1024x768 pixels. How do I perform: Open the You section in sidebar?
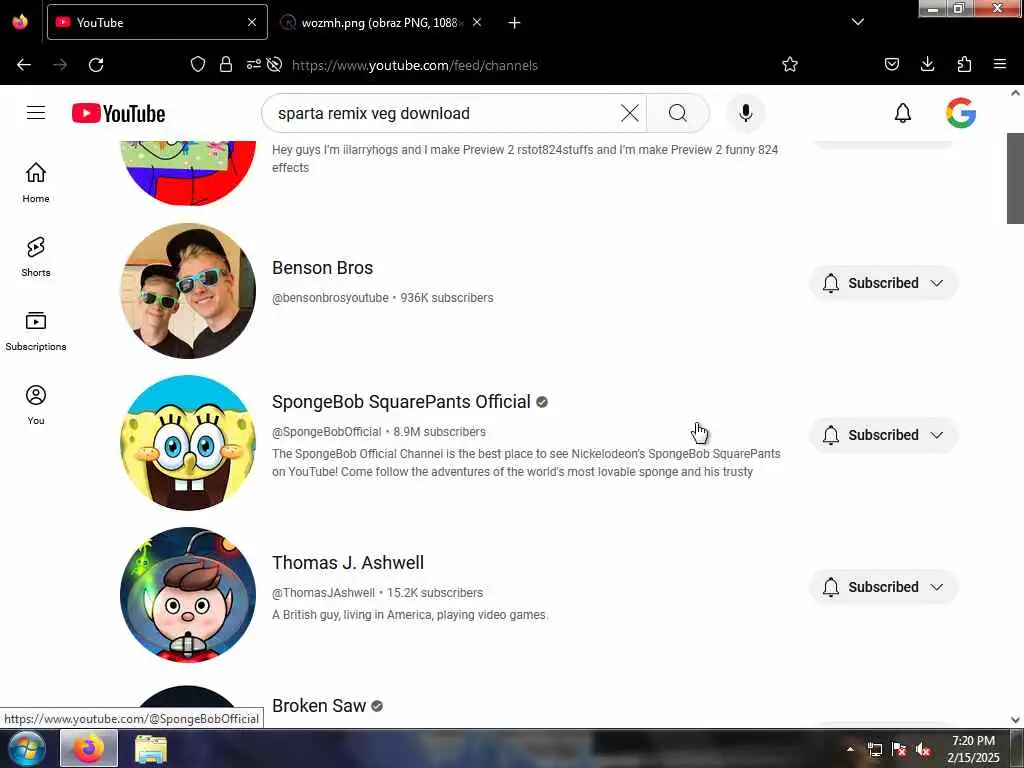[36, 405]
